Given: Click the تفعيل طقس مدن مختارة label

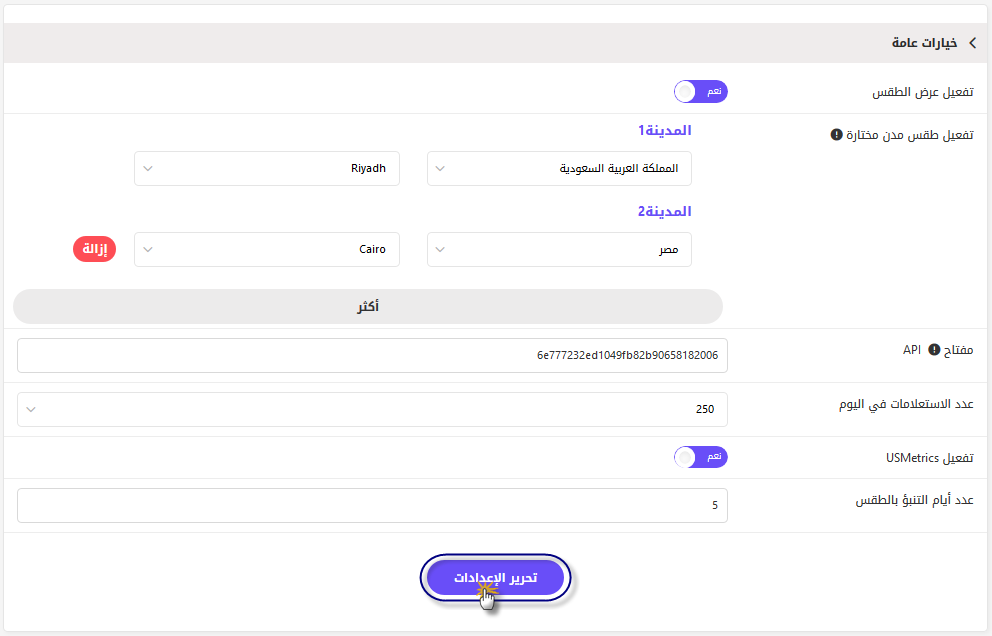Looking at the screenshot, I should (910, 135).
